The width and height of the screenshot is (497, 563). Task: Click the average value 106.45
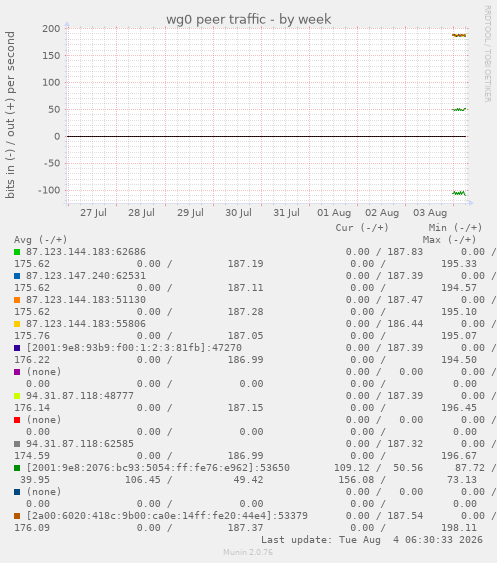click(143, 480)
